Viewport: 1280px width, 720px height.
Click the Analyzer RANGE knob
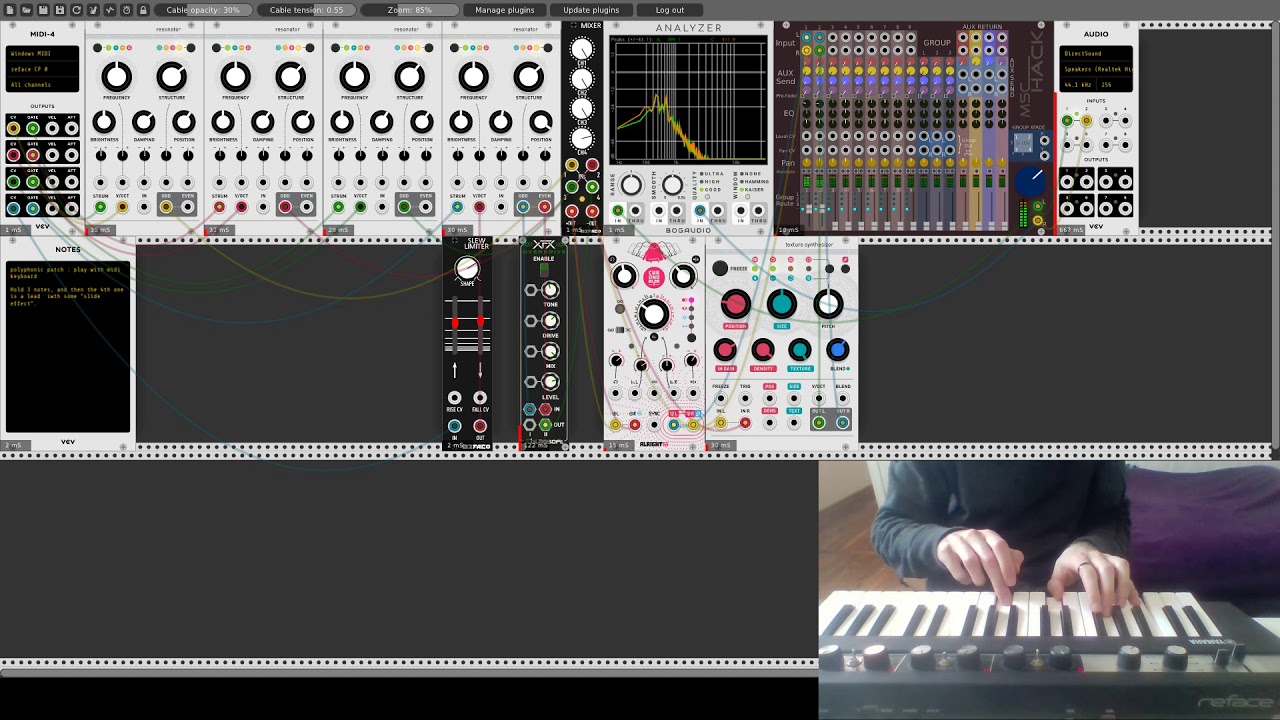(x=631, y=184)
